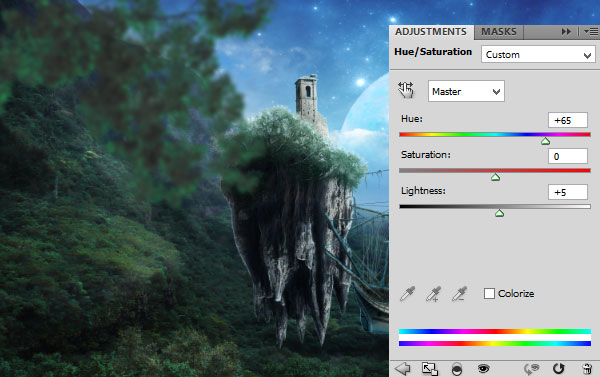The width and height of the screenshot is (600, 377).
Task: Toggle layer visibility eye icon
Action: coord(484,369)
